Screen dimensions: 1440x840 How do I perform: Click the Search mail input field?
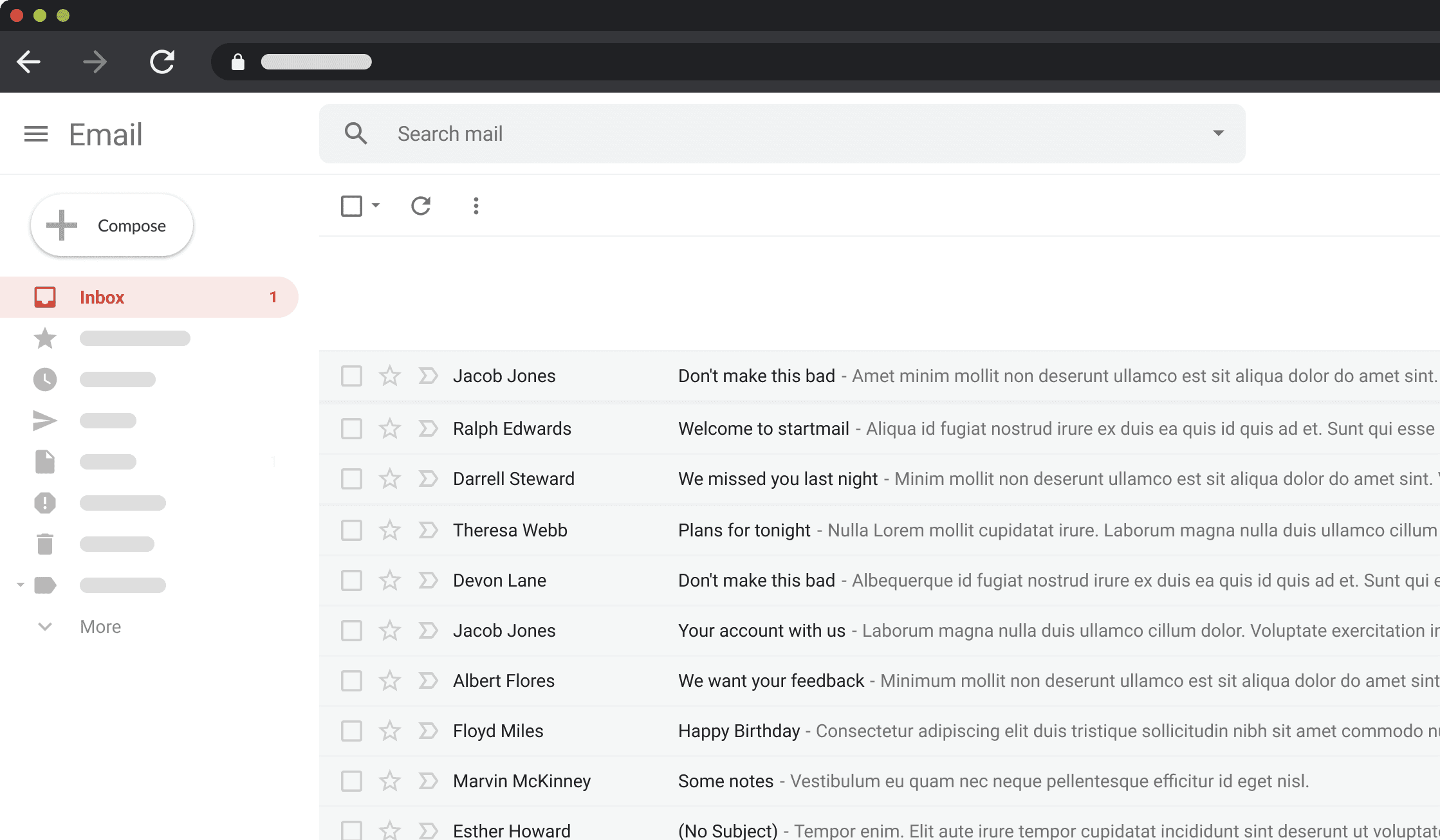pyautogui.click(x=772, y=134)
